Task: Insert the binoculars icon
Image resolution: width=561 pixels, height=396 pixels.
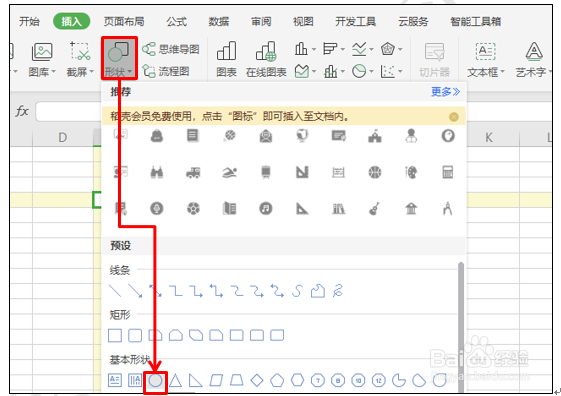Action: pyautogui.click(x=157, y=172)
